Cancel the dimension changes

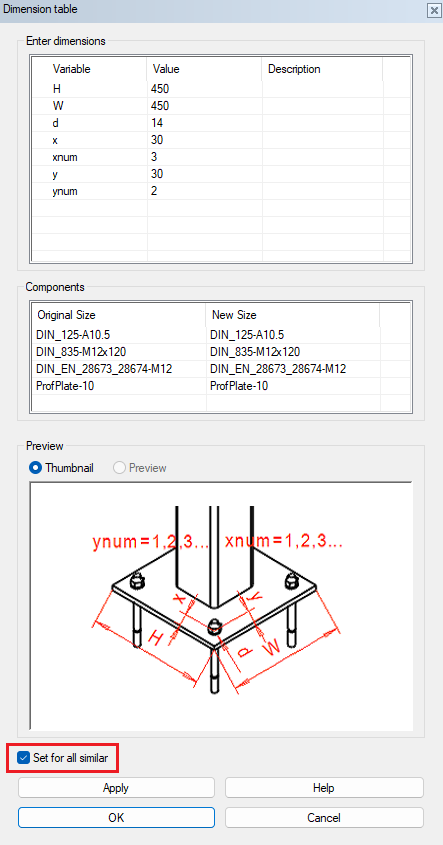click(324, 818)
